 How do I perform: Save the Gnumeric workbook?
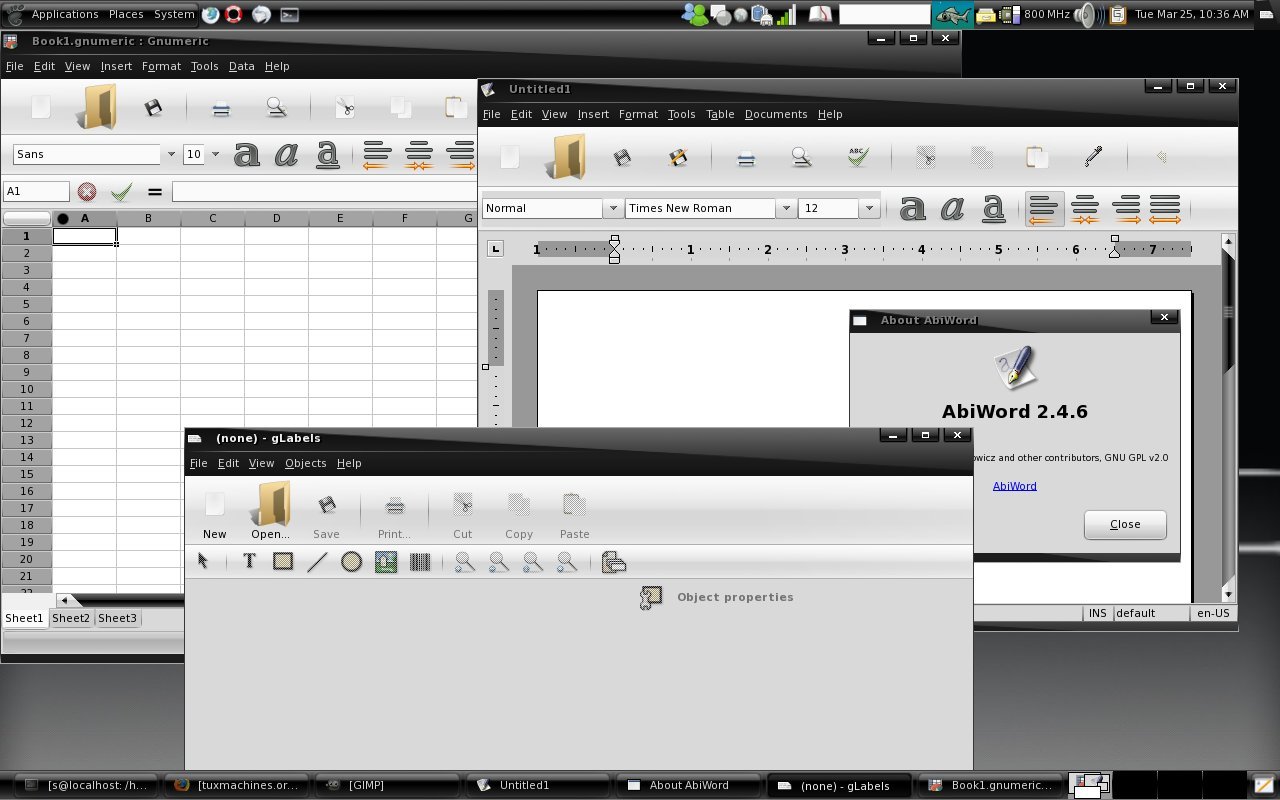[153, 107]
